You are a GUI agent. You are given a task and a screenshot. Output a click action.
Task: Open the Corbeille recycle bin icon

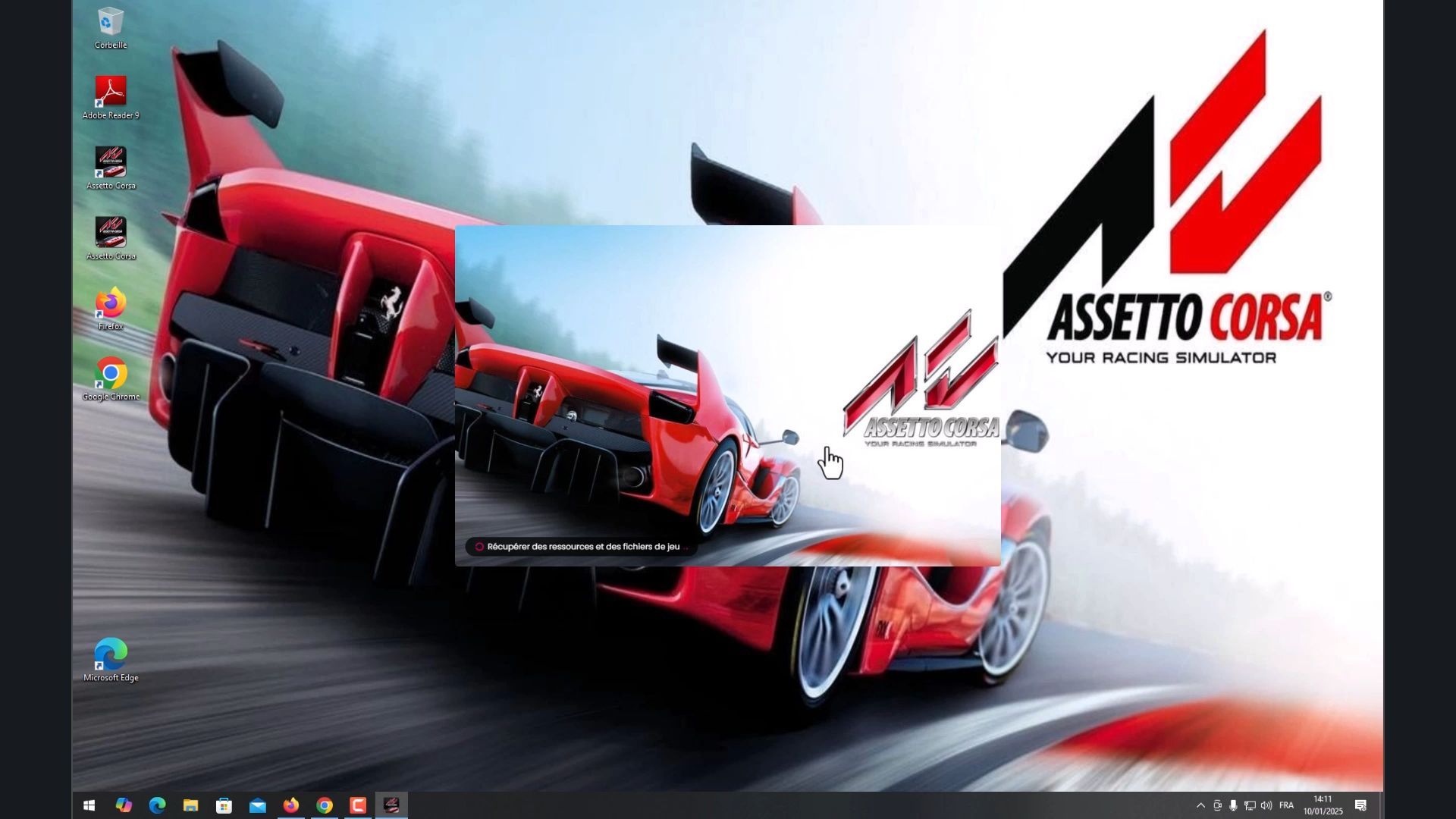coord(111,28)
